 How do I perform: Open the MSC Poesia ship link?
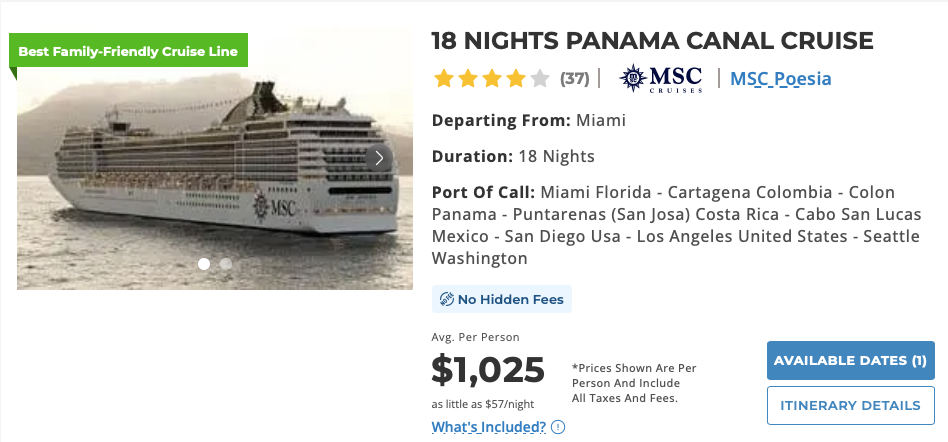tap(781, 78)
